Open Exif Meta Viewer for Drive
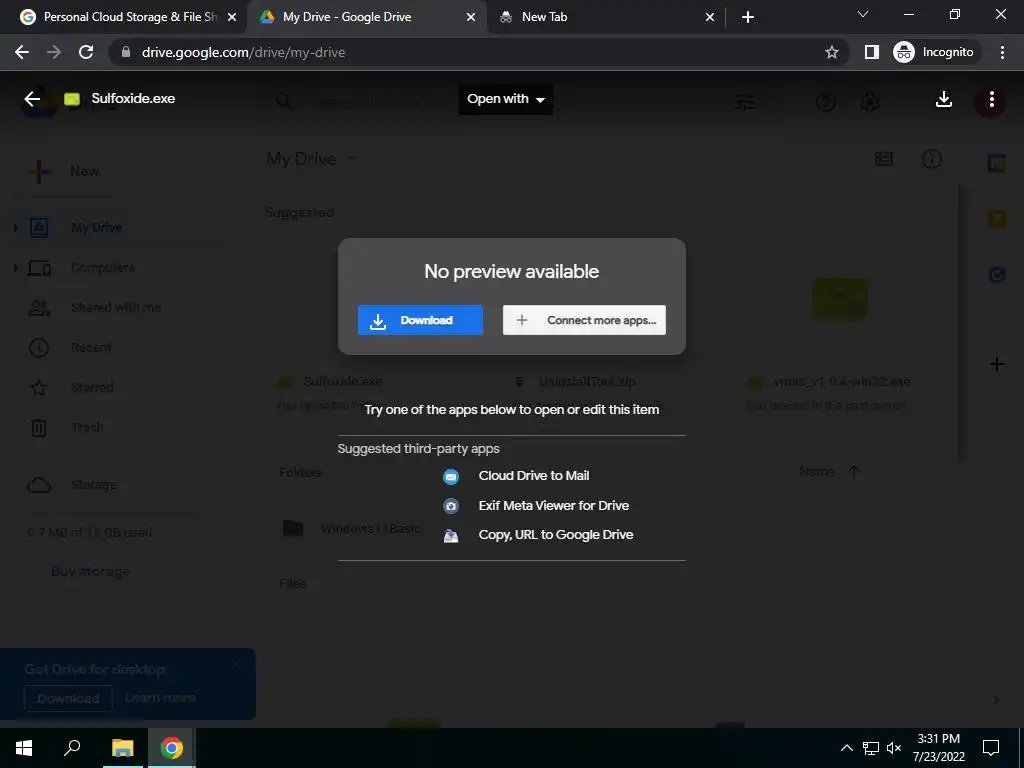The image size is (1024, 768). 554,505
